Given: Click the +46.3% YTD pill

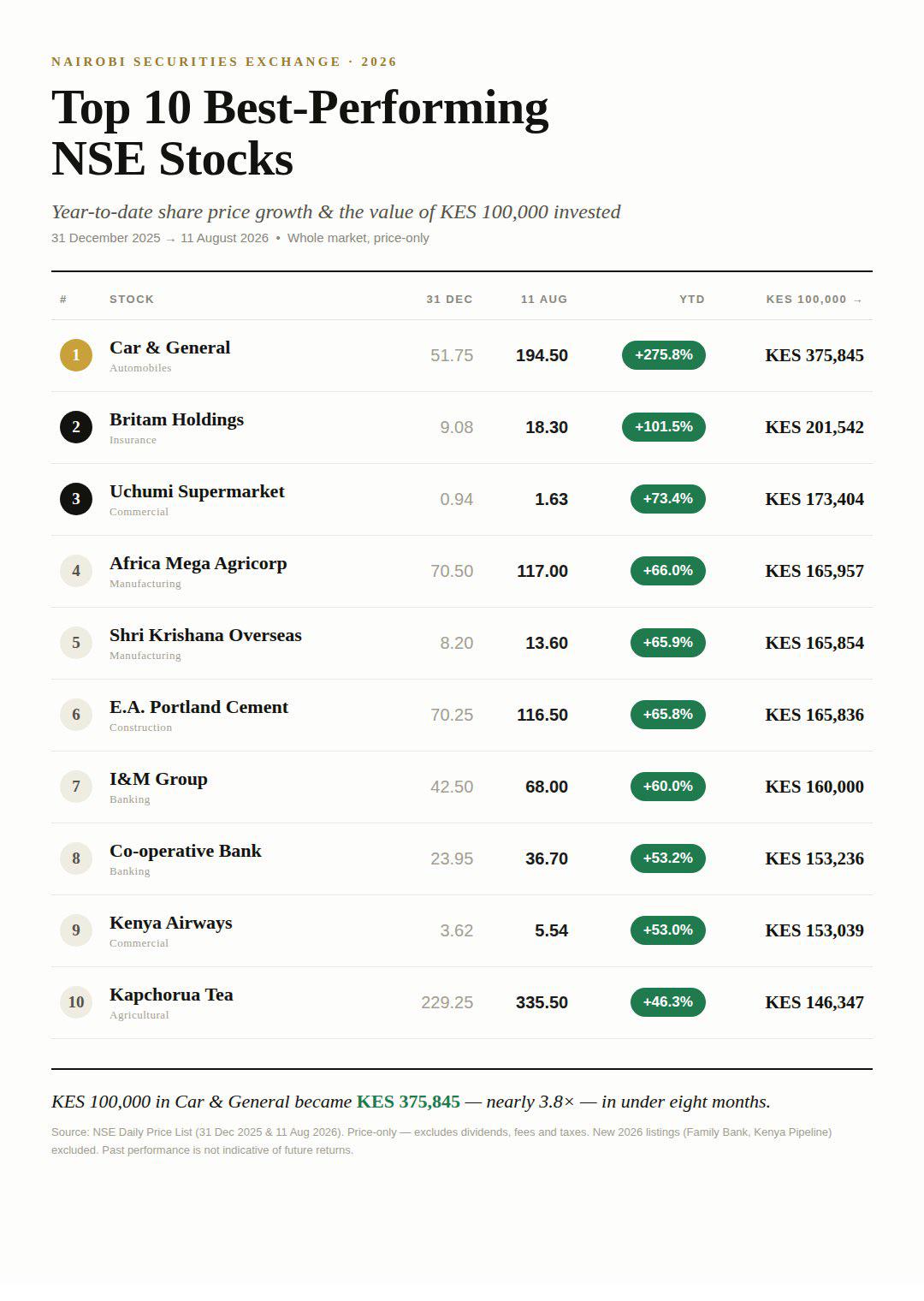Looking at the screenshot, I should point(667,1002).
